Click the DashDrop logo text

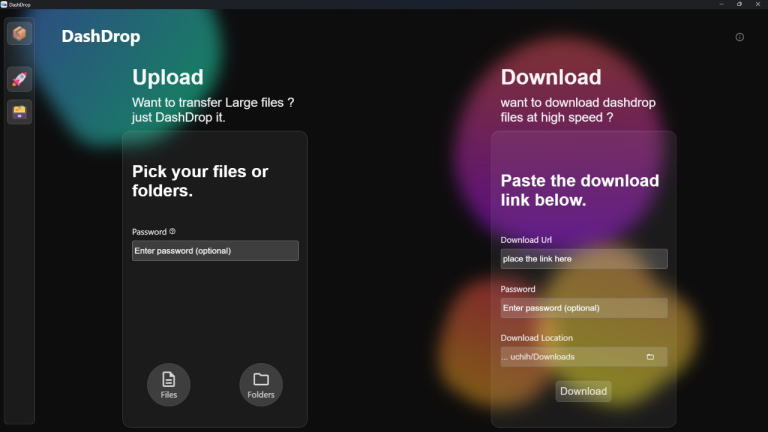point(101,36)
